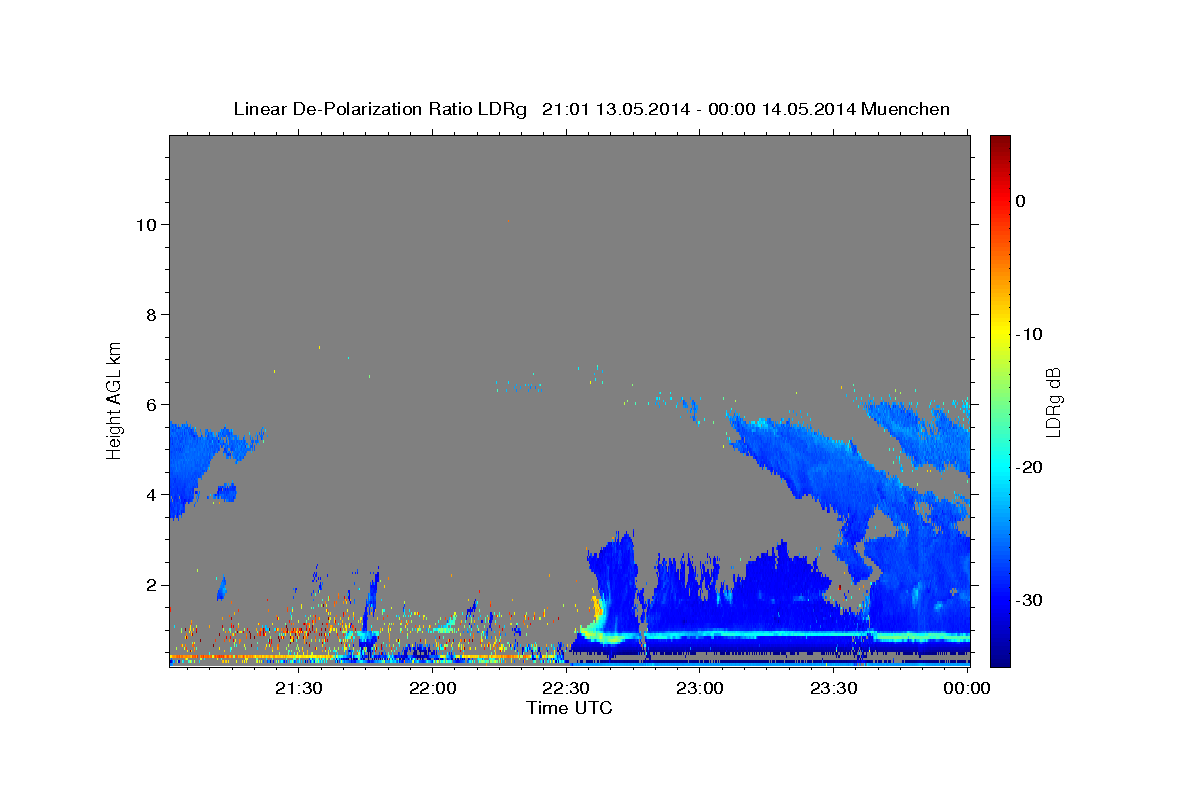
Task: Click the 21:30 time tick label
Action: pos(299,688)
